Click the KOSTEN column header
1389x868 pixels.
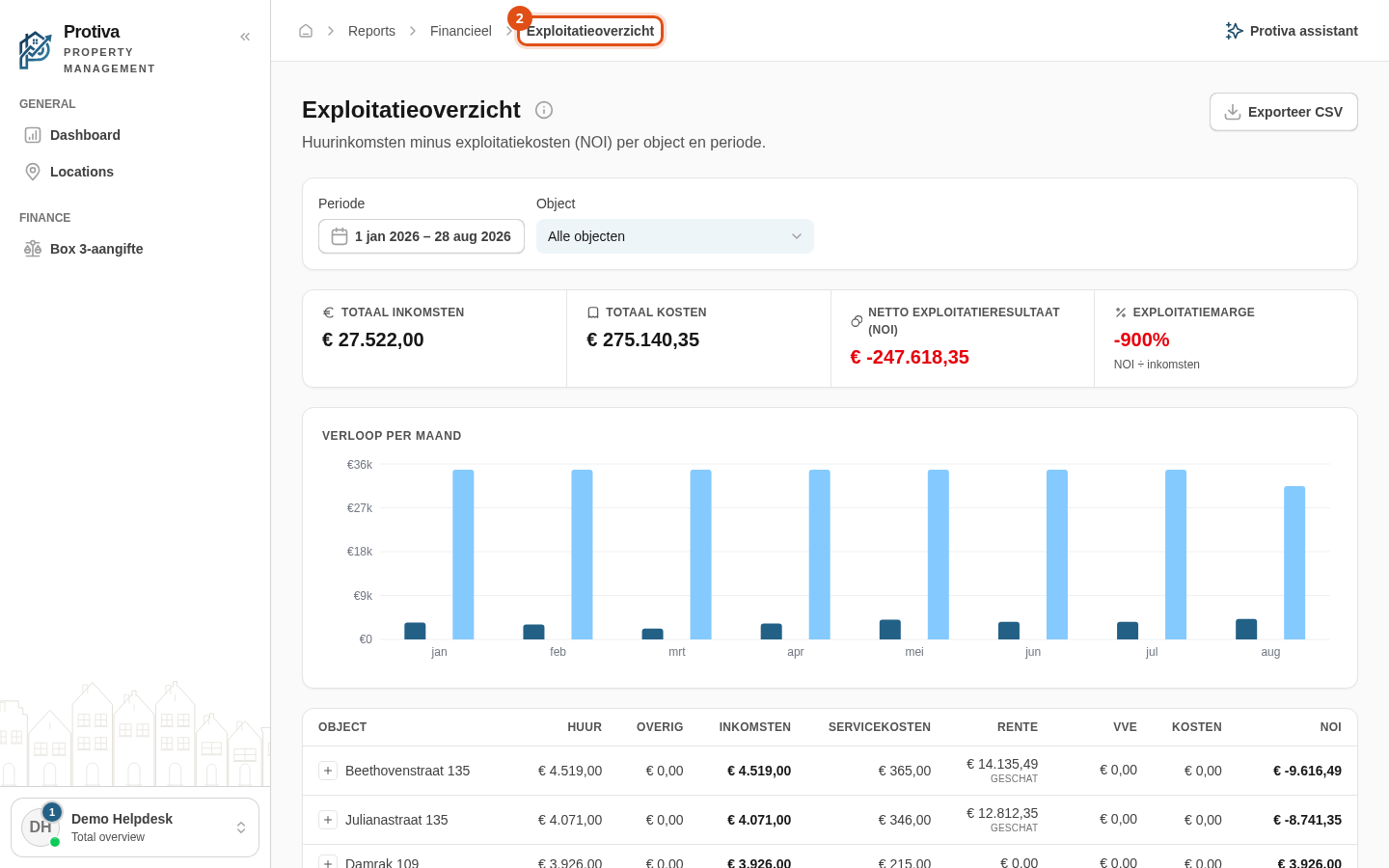pos(1197,727)
